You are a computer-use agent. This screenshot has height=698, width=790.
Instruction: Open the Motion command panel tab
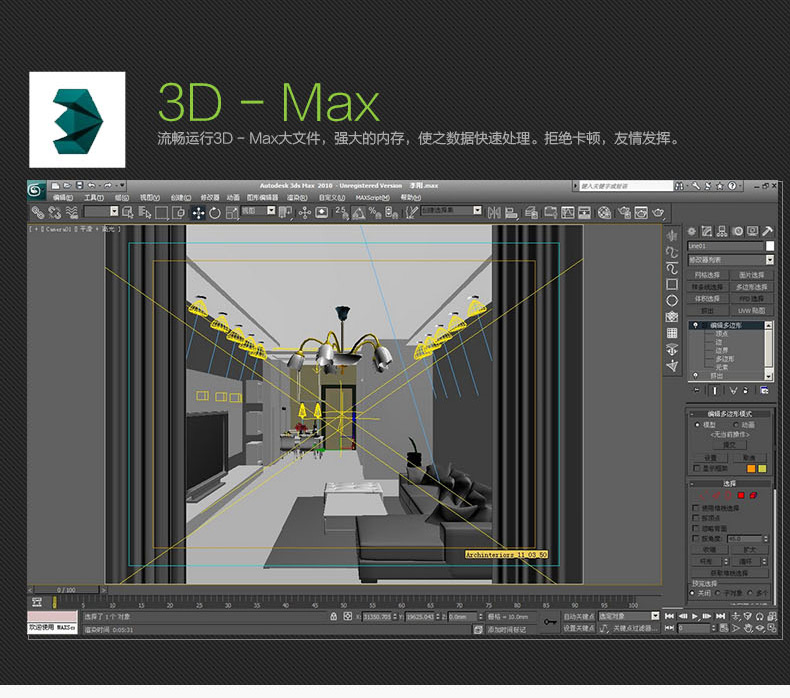click(x=738, y=231)
